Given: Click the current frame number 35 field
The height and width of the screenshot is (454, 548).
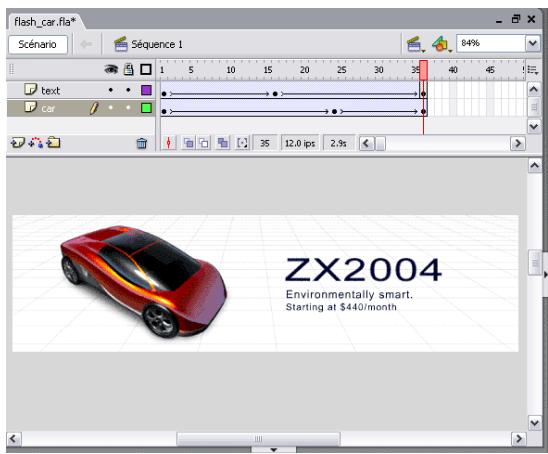Looking at the screenshot, I should (265, 143).
